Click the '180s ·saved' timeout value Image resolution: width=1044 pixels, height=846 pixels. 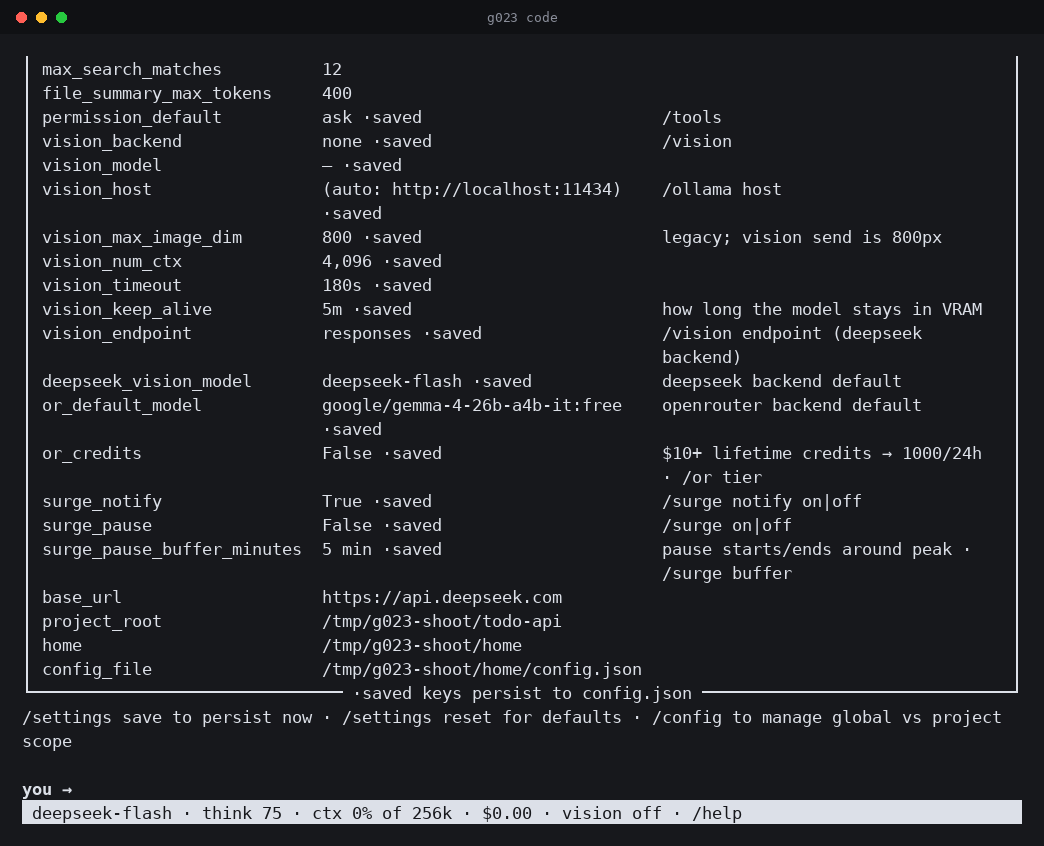pos(377,285)
